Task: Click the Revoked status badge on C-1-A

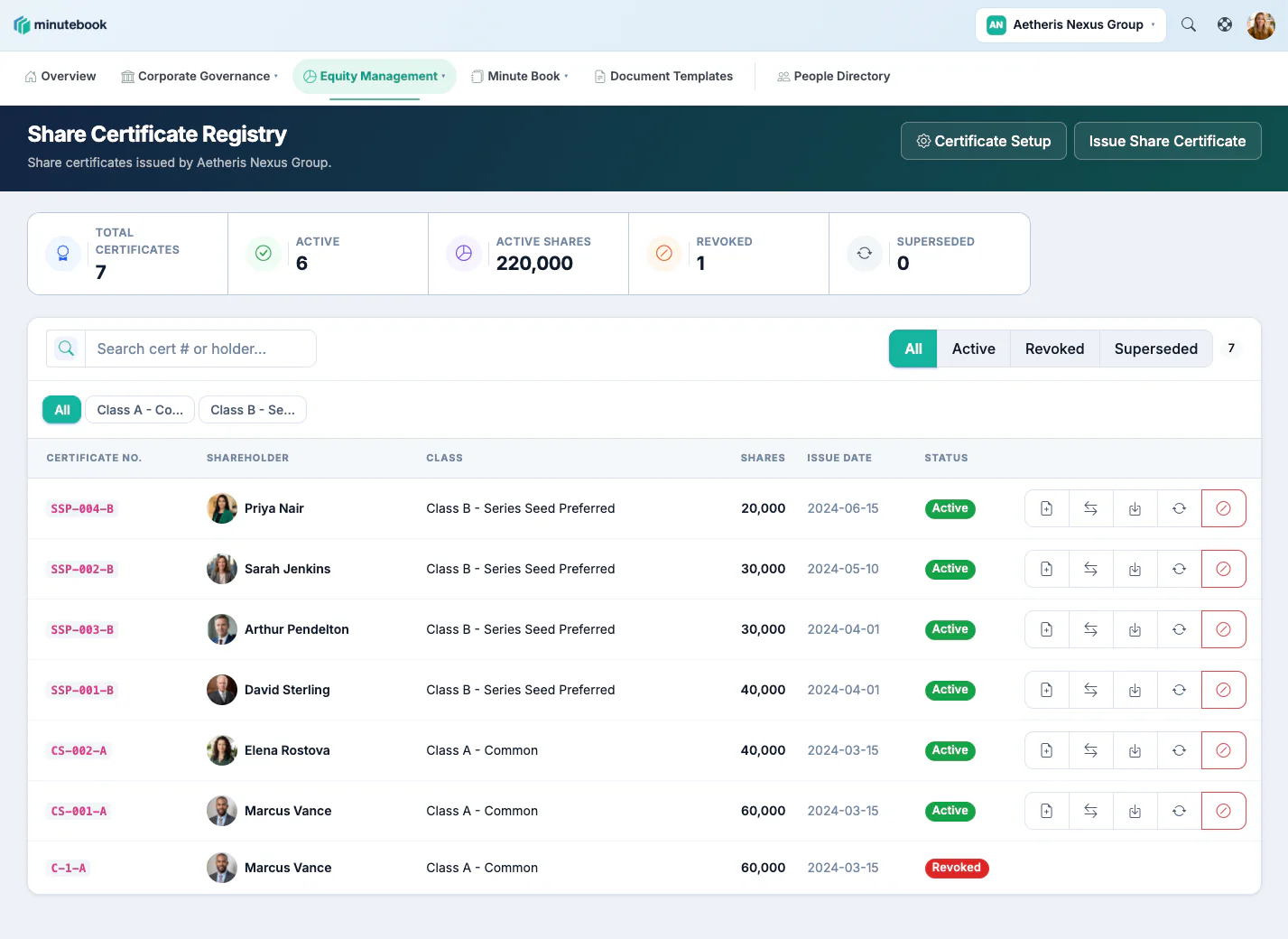Action: tap(957, 868)
